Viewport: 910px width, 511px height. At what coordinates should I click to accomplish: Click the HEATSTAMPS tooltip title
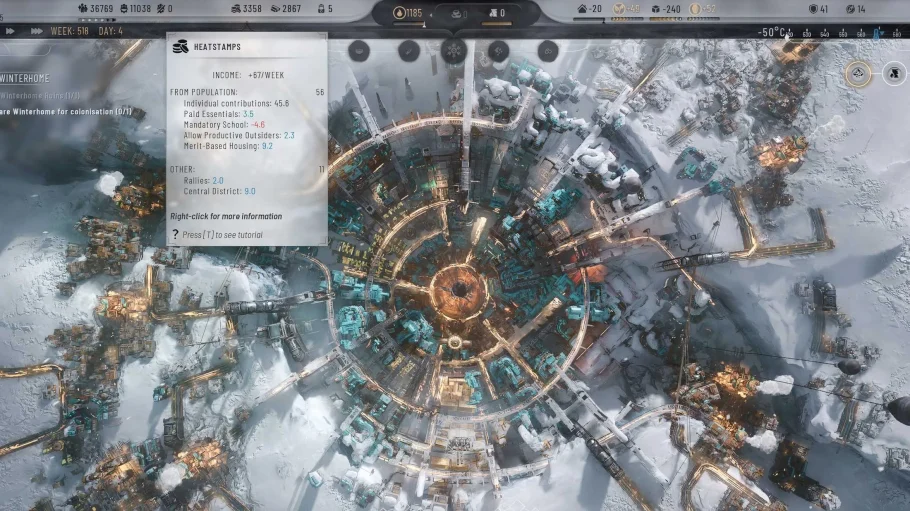(217, 46)
